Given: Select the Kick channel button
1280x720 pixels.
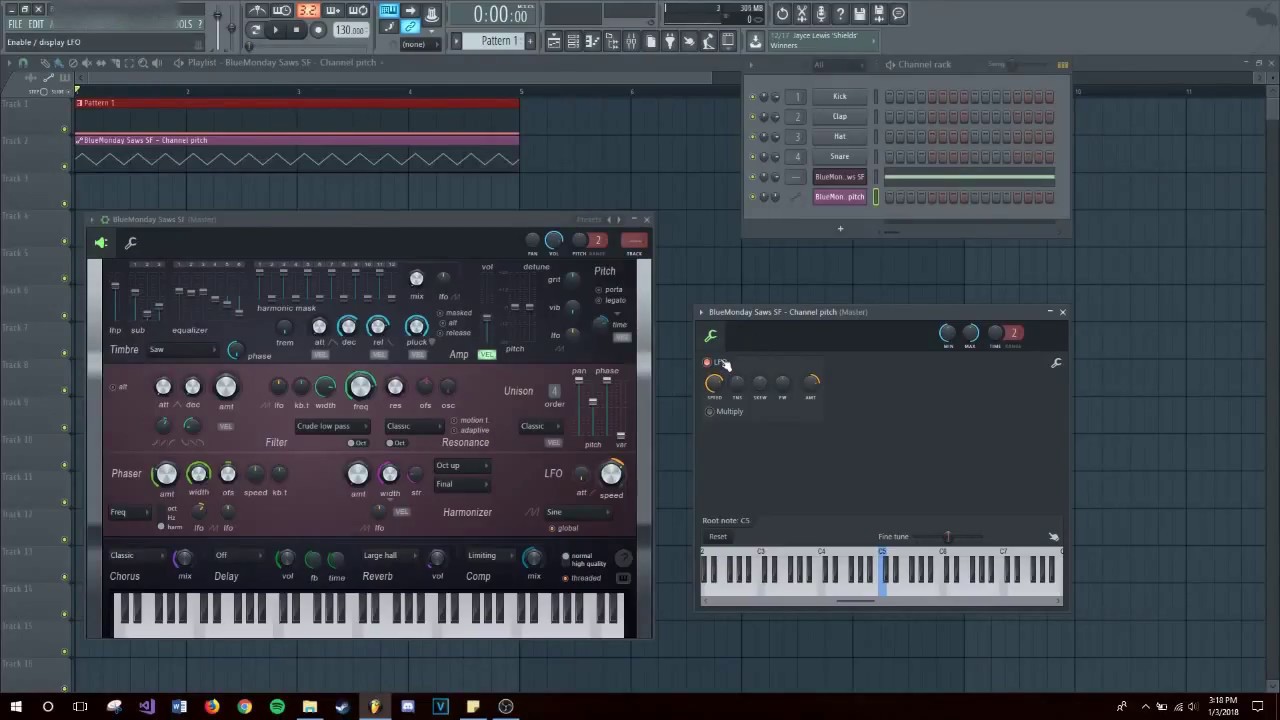Looking at the screenshot, I should 839,97.
